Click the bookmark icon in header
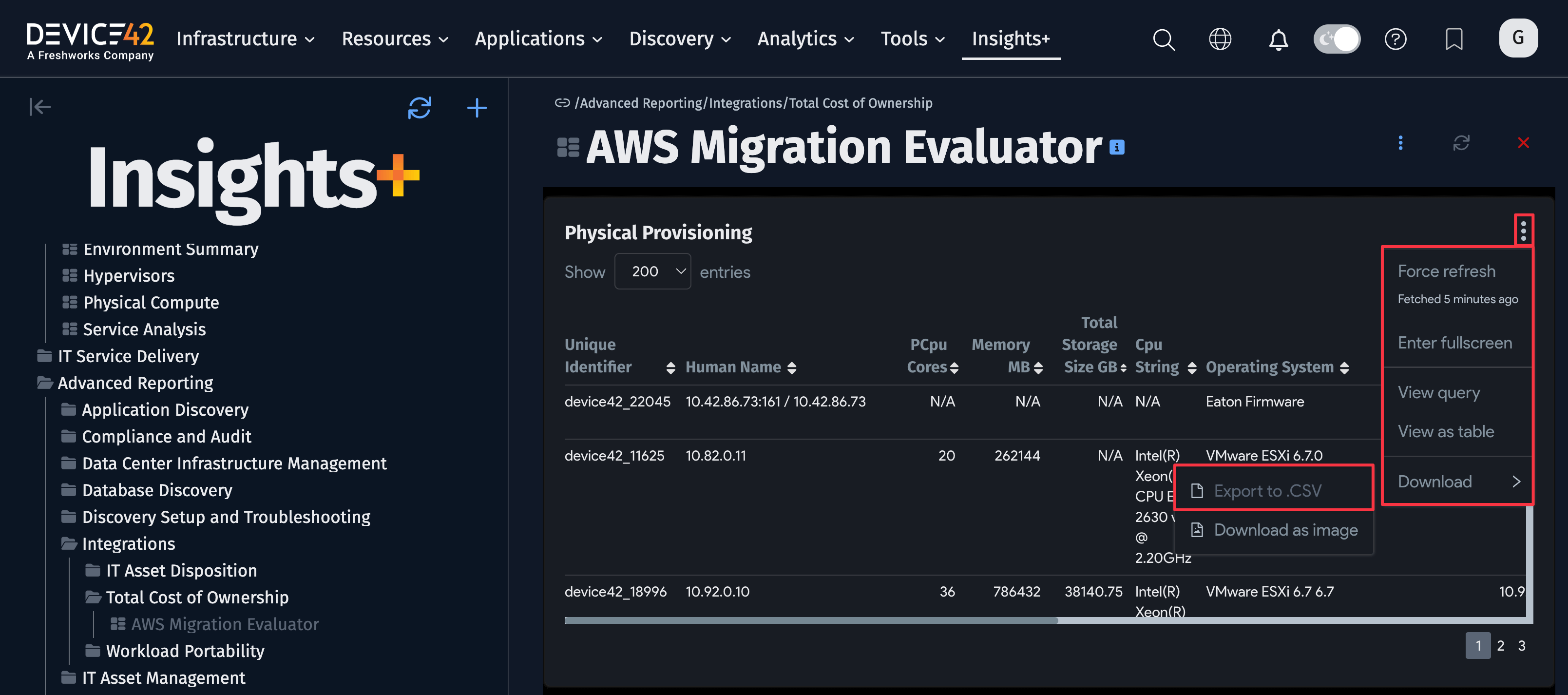 click(x=1453, y=39)
